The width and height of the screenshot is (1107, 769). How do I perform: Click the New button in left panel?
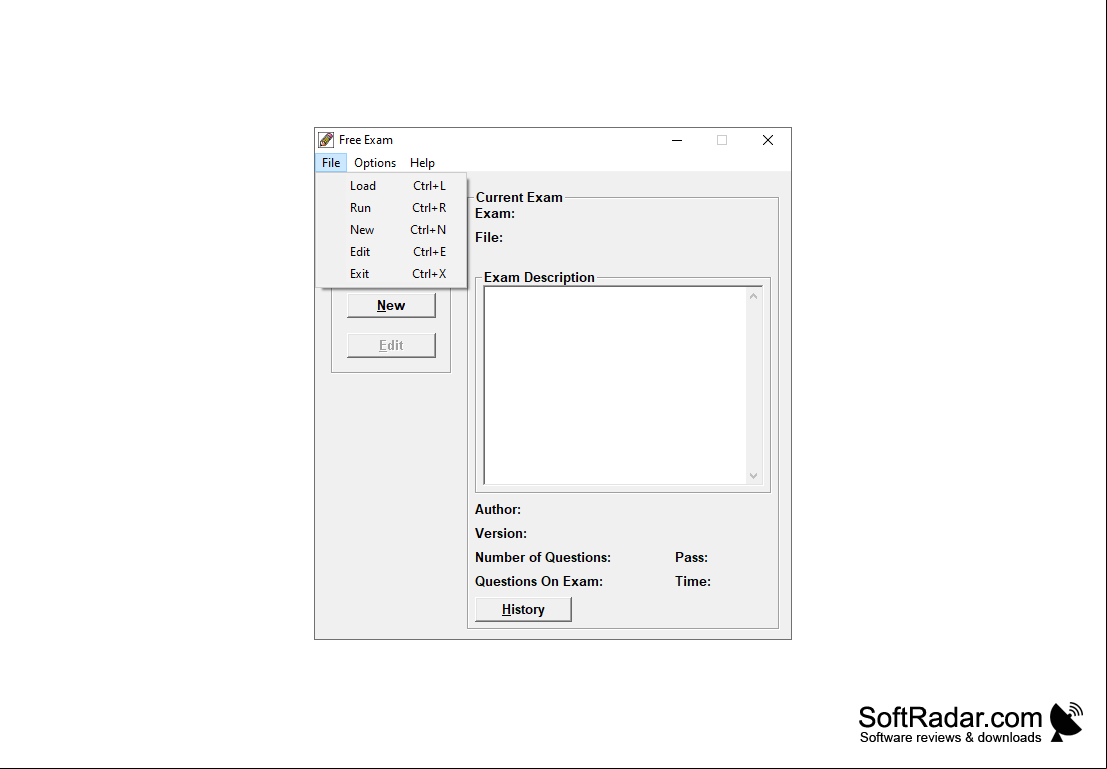391,306
